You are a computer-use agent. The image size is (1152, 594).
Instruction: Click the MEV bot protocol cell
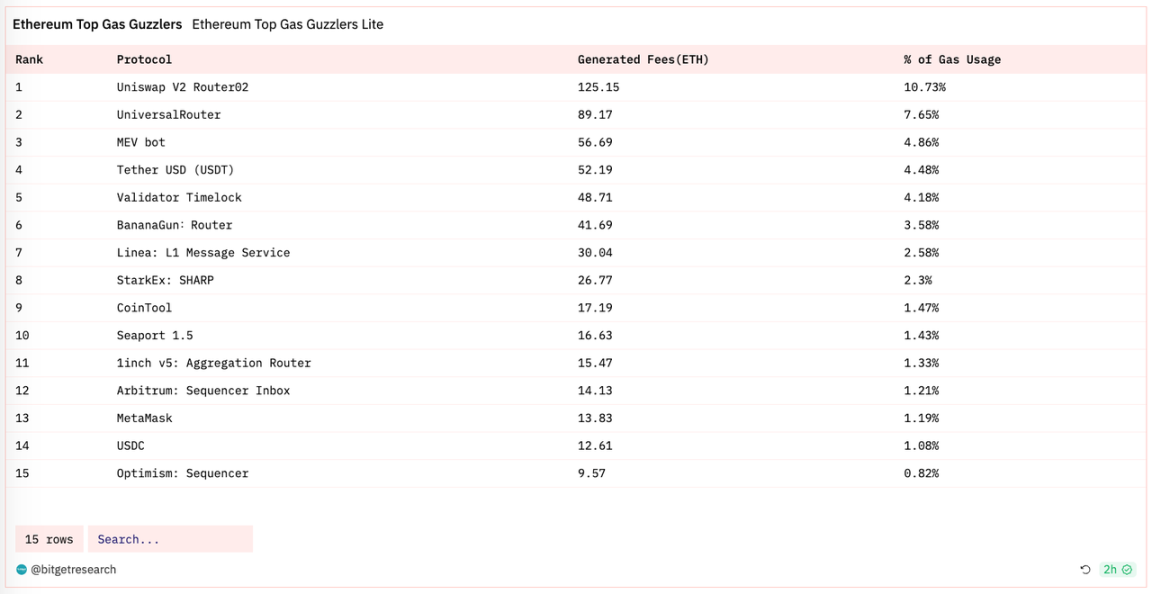pos(141,142)
